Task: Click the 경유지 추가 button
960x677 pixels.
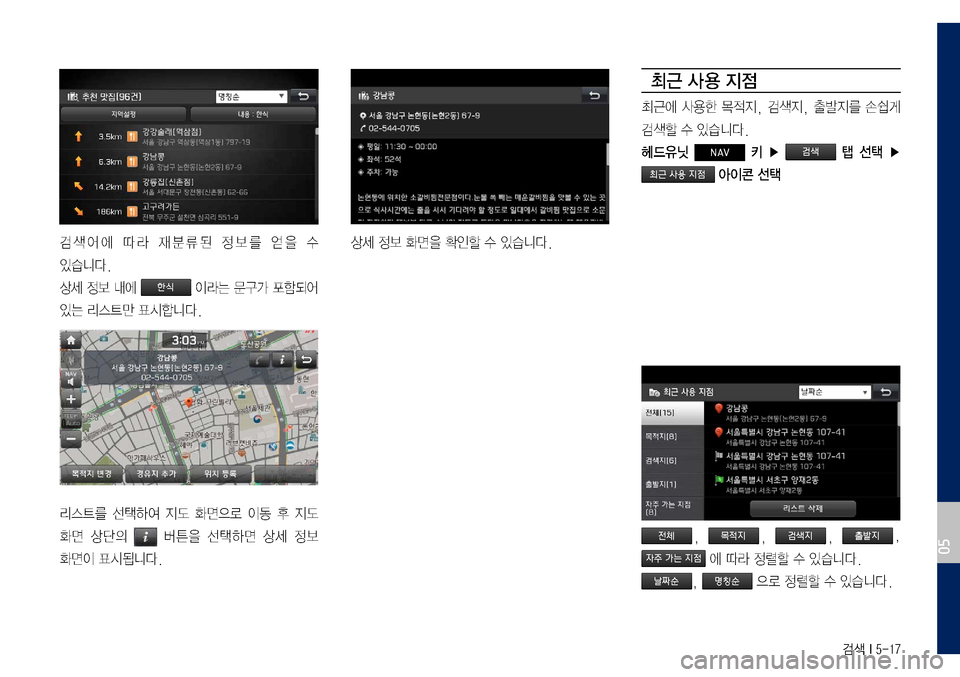Action: tap(156, 474)
